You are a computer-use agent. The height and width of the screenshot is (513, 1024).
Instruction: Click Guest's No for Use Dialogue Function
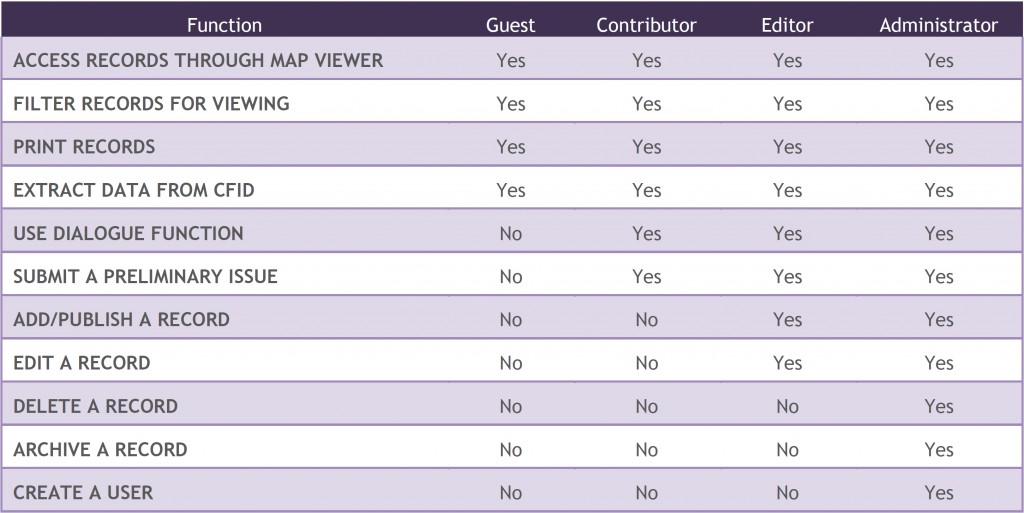(x=510, y=233)
